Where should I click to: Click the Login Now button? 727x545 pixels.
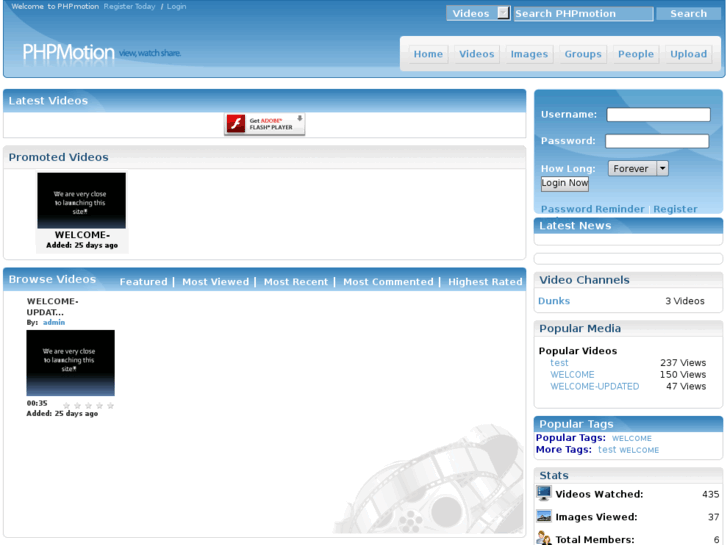(x=565, y=183)
